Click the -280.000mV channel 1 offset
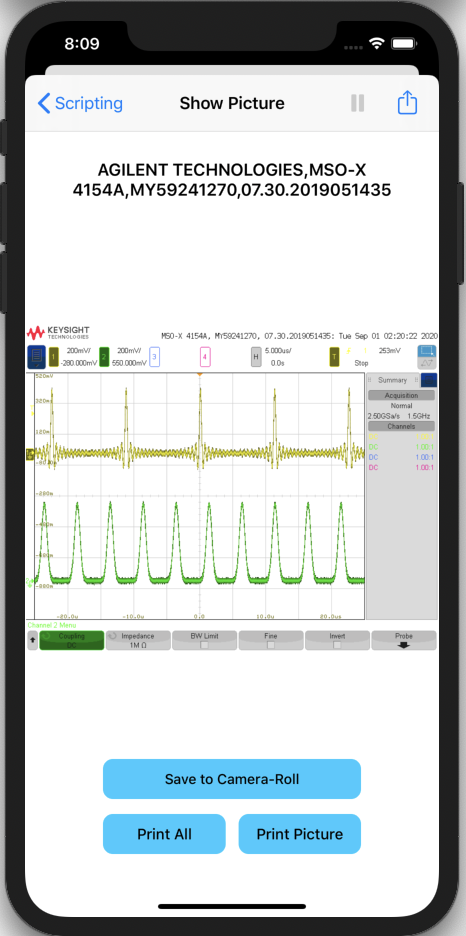 click(x=77, y=363)
